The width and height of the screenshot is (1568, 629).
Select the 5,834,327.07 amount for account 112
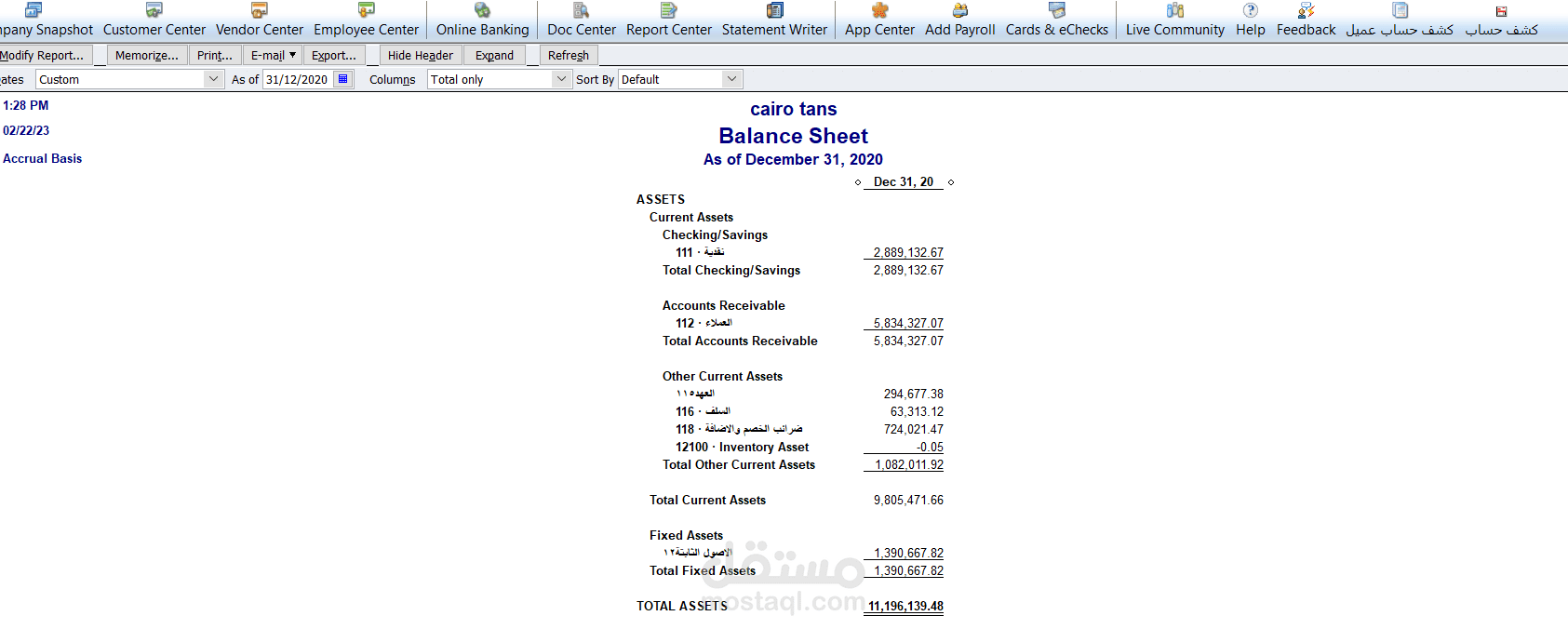(x=908, y=324)
